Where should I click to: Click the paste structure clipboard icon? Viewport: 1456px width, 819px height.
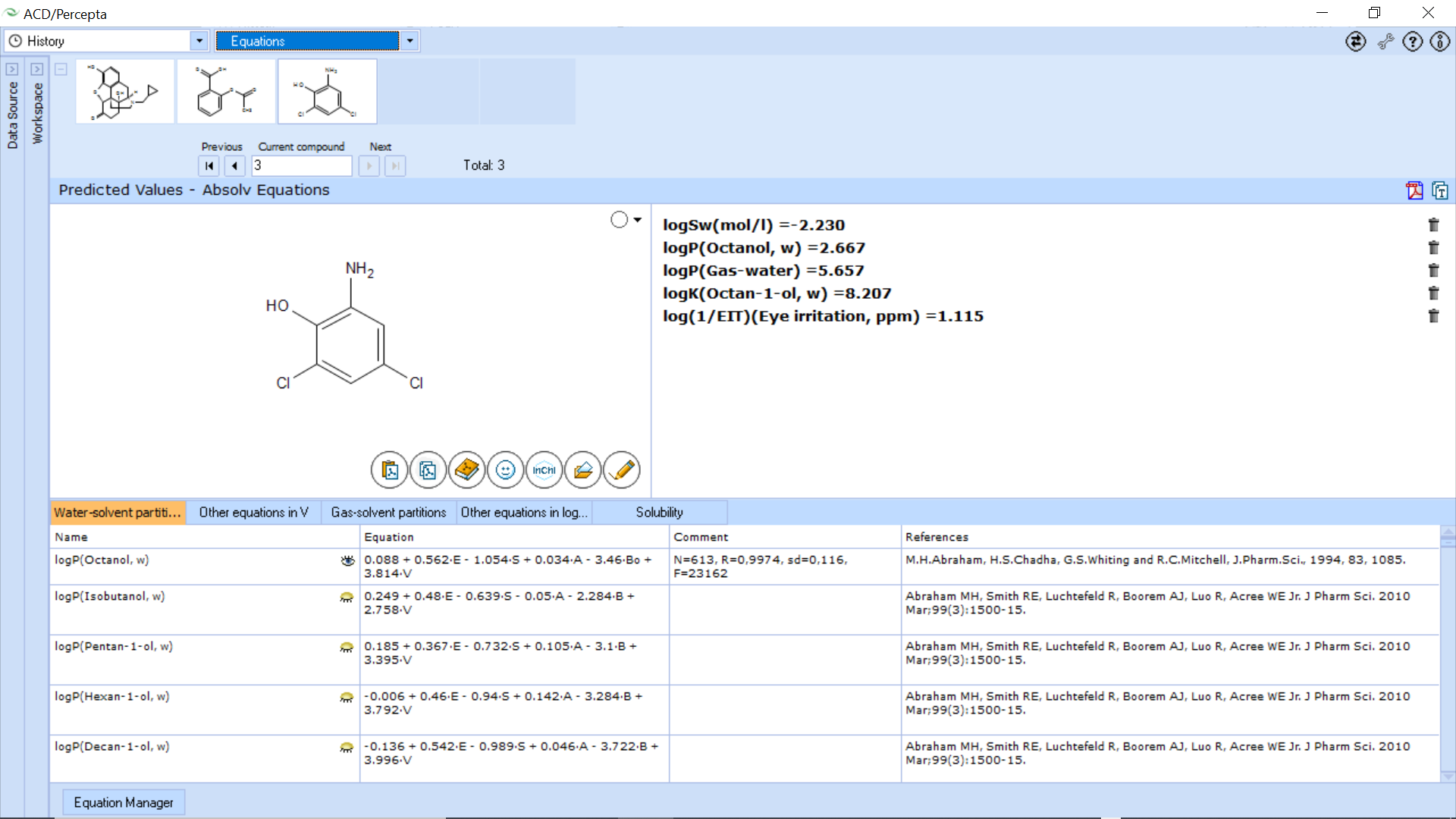click(390, 470)
